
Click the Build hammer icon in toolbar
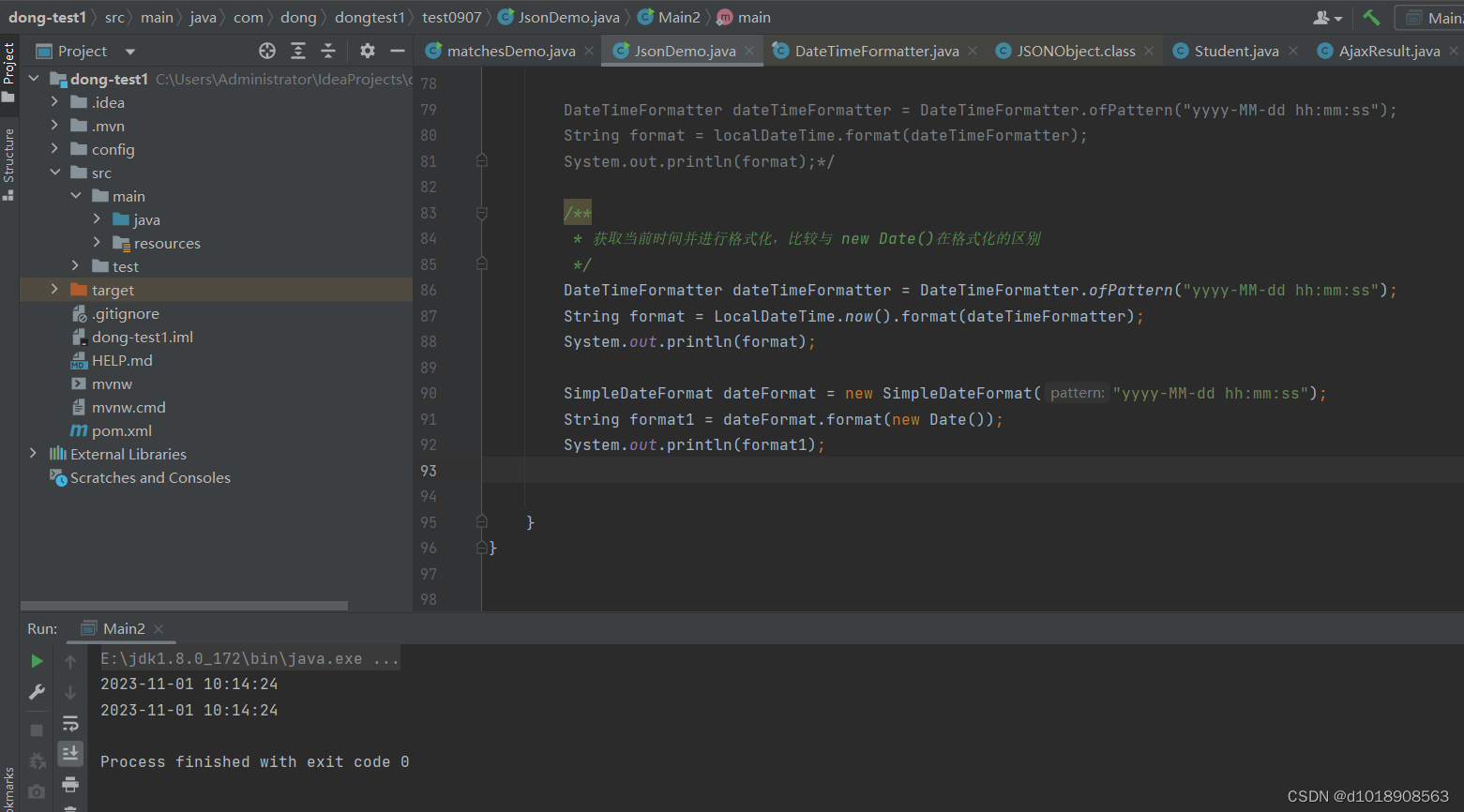tap(1371, 17)
